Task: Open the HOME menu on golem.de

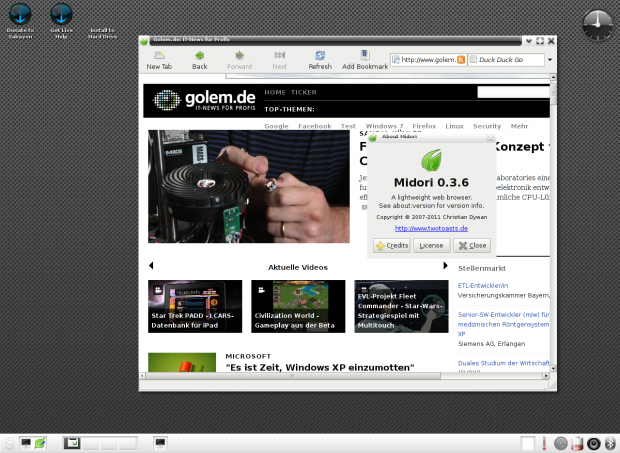Action: coord(275,92)
